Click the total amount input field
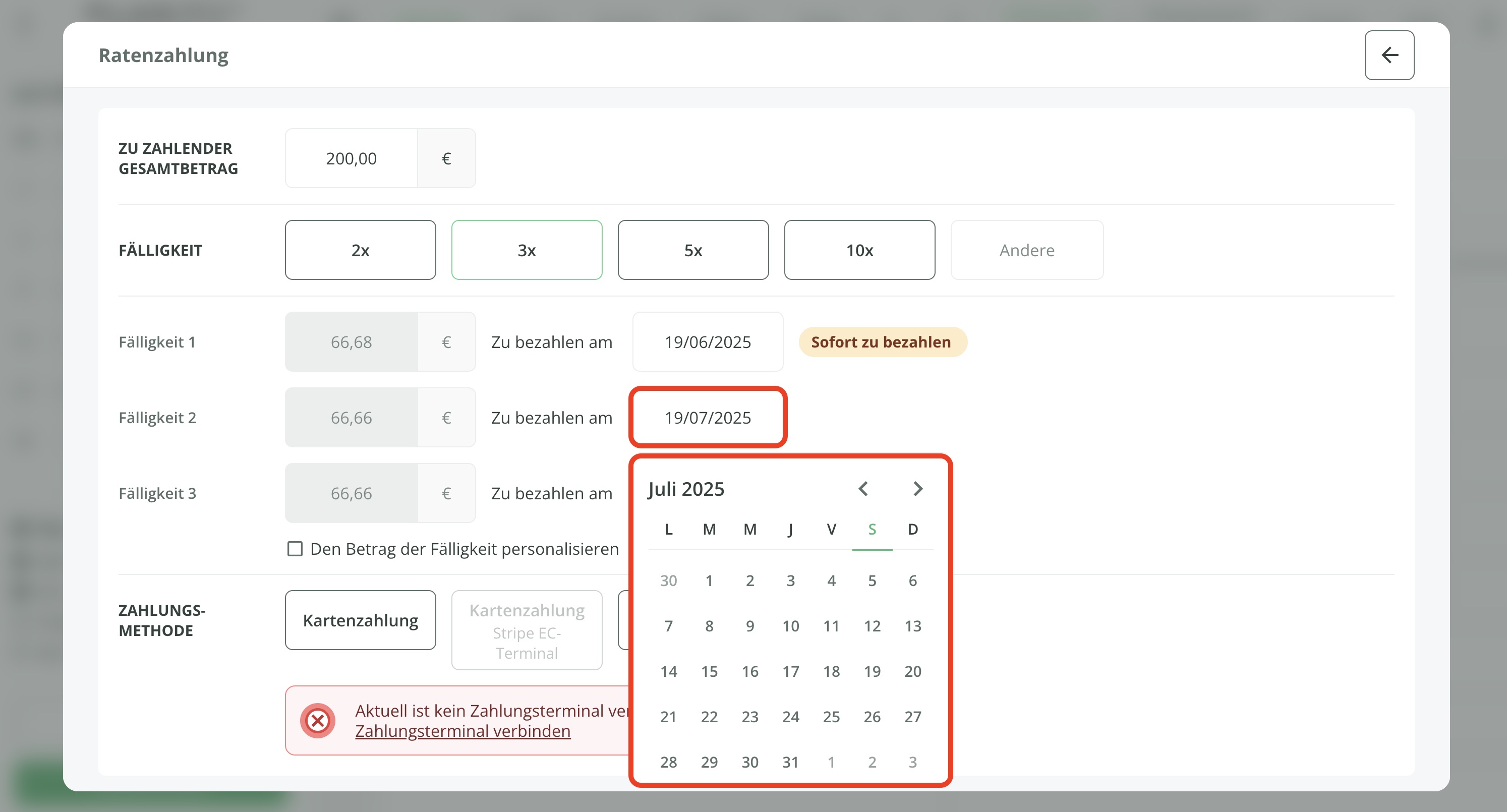Image resolution: width=1507 pixels, height=812 pixels. [x=351, y=158]
